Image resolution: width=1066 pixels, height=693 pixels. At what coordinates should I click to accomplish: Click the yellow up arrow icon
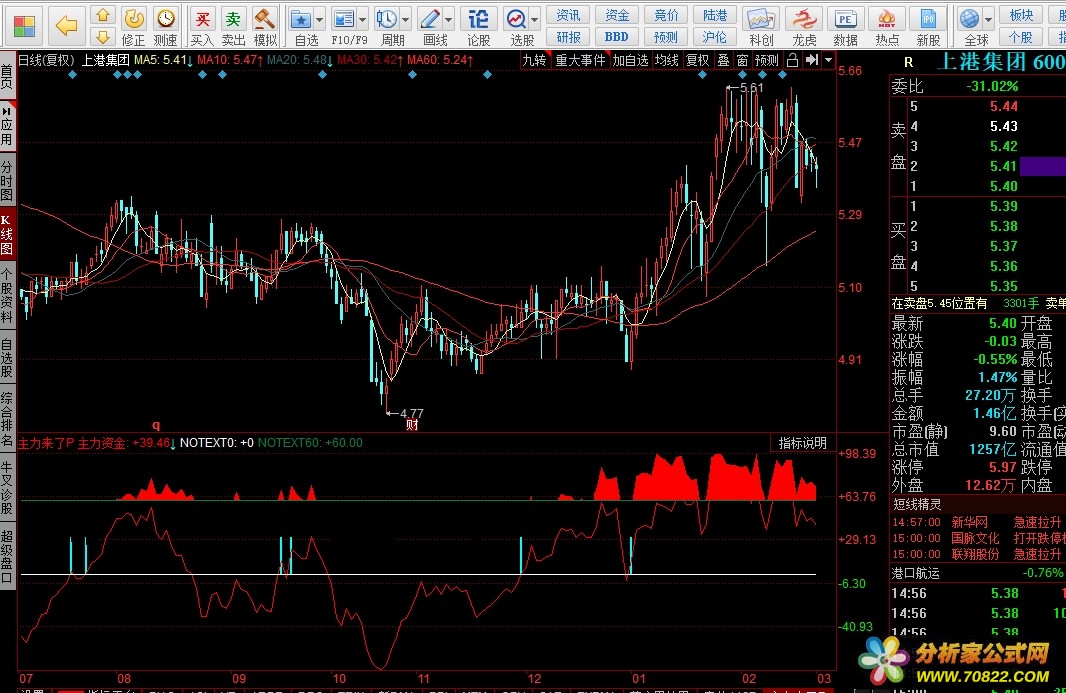click(102, 15)
